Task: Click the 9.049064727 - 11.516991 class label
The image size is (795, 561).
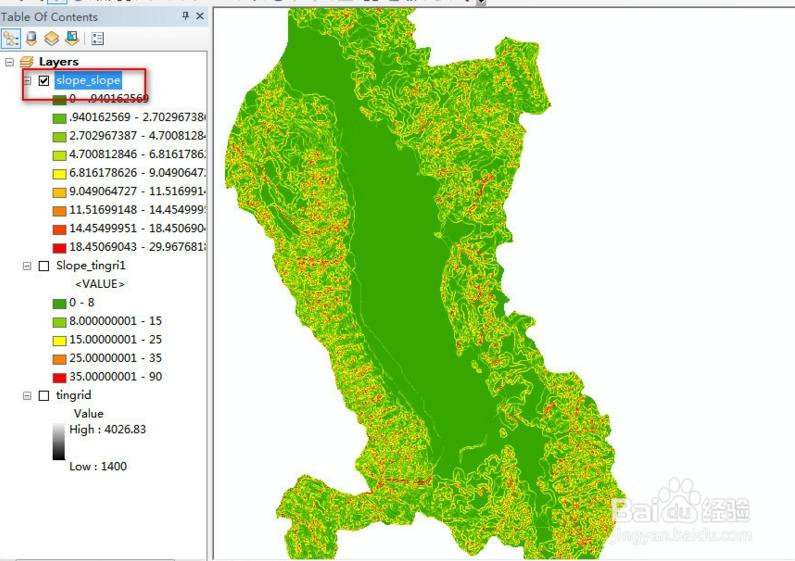Action: pyautogui.click(x=137, y=191)
